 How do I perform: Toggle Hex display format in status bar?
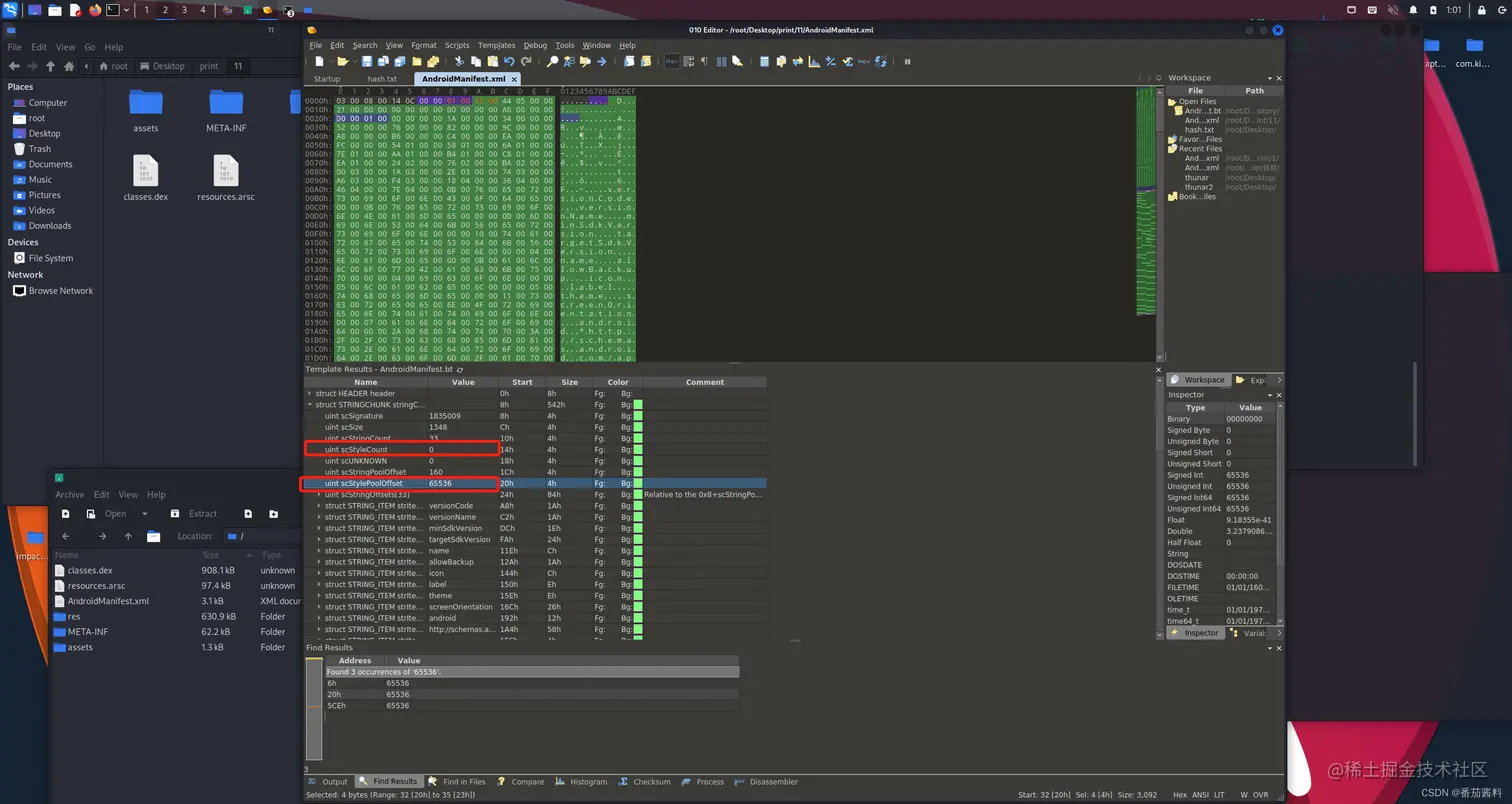[1180, 795]
